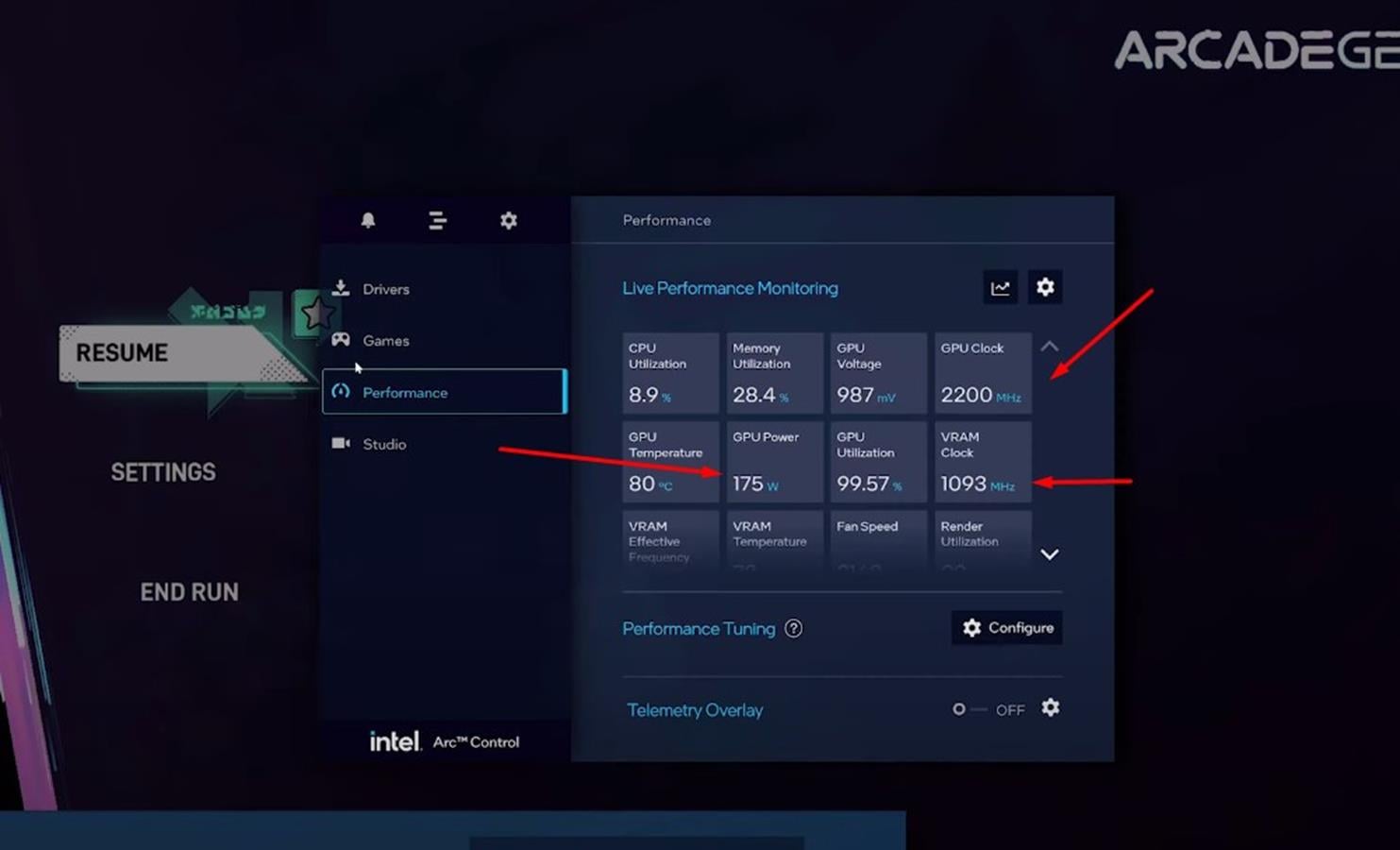
Task: Click the Performance Tuning help icon
Action: tap(794, 629)
